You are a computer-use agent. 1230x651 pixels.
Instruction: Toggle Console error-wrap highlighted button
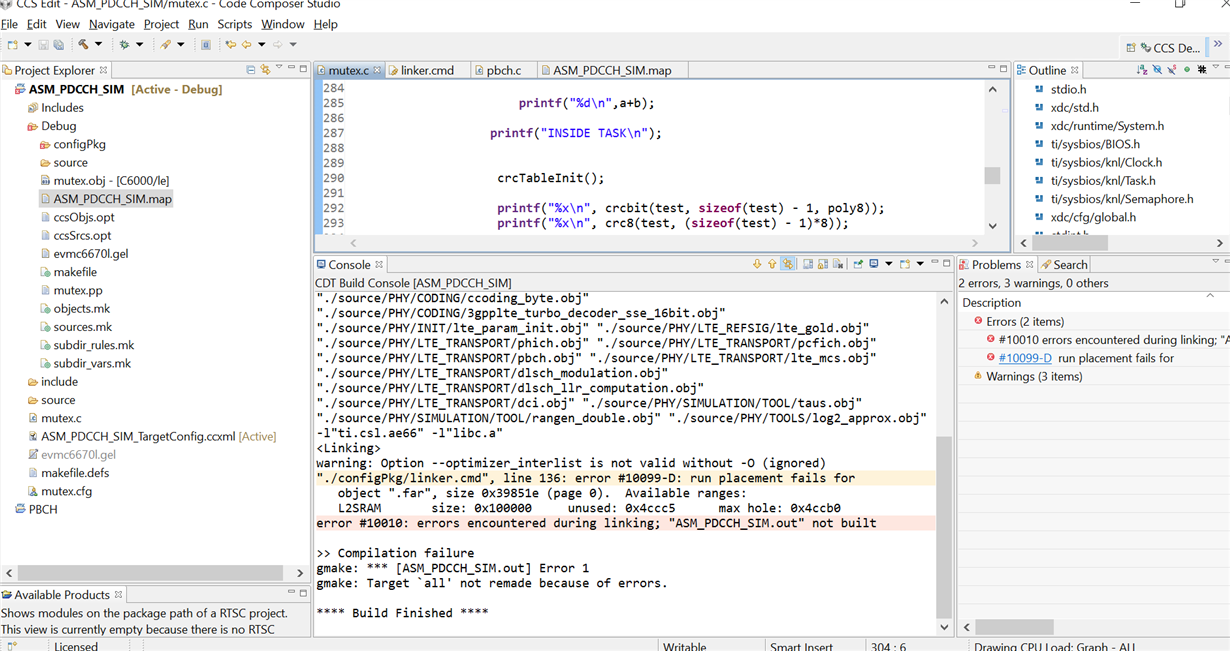788,264
